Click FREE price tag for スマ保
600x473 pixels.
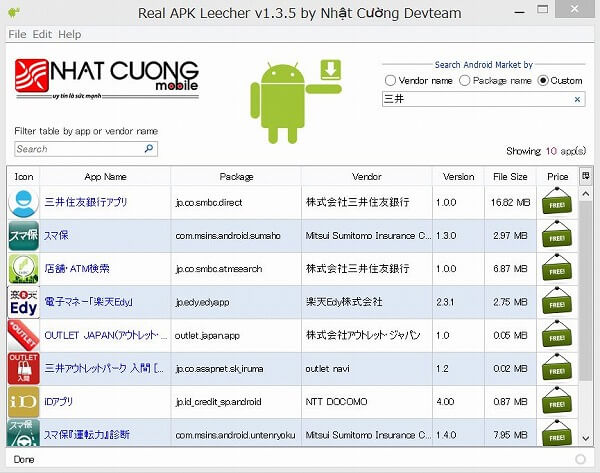(x=558, y=236)
